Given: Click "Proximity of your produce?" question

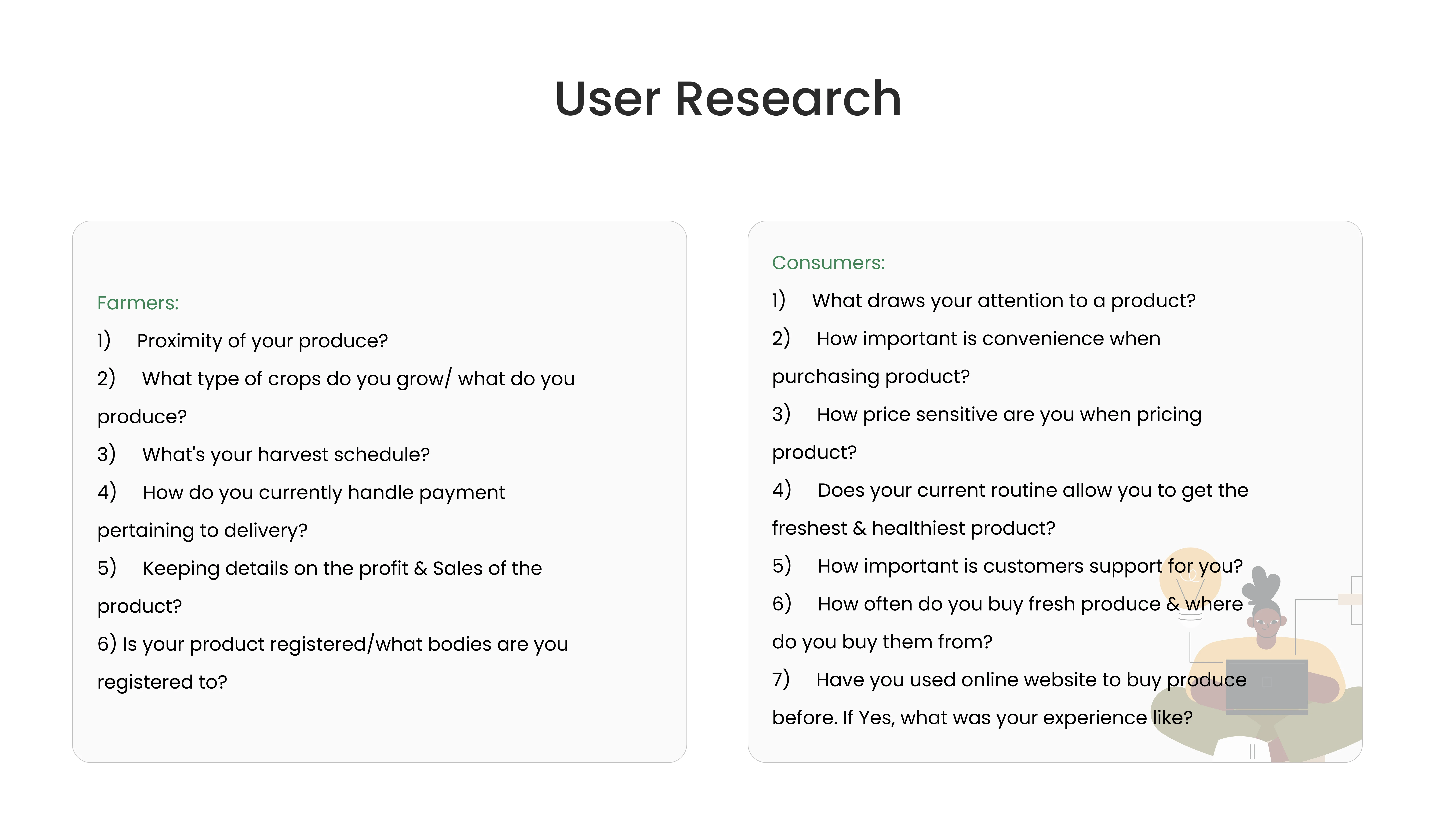Looking at the screenshot, I should point(262,341).
